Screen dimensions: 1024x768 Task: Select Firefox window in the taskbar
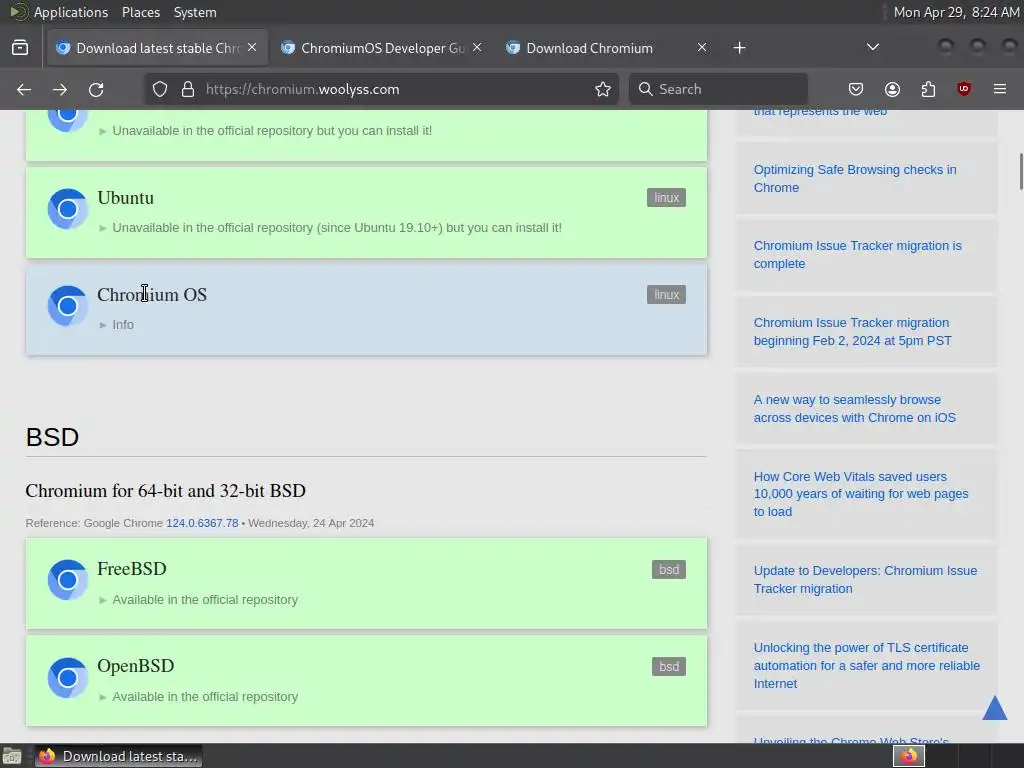coord(118,756)
